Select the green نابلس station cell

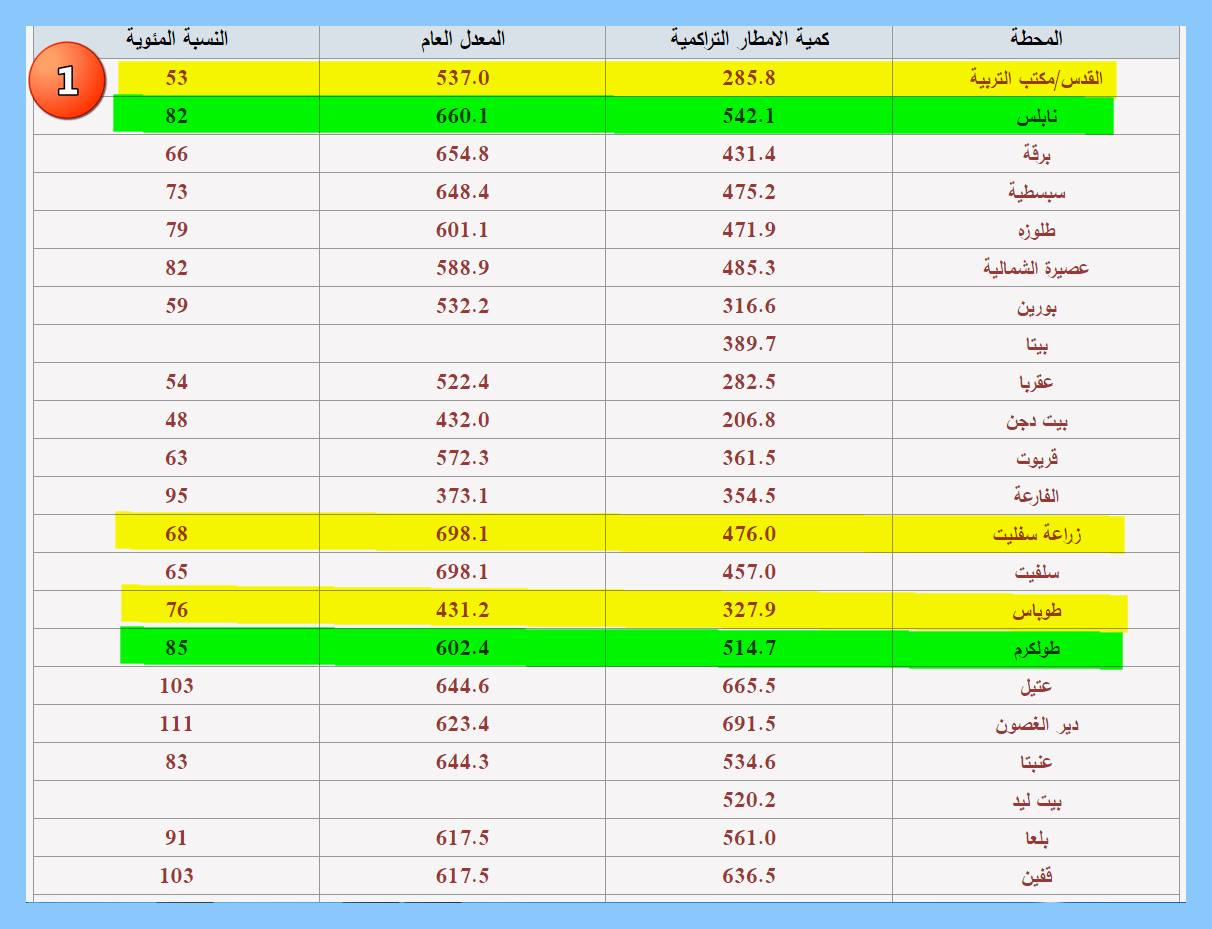[x=1036, y=116]
